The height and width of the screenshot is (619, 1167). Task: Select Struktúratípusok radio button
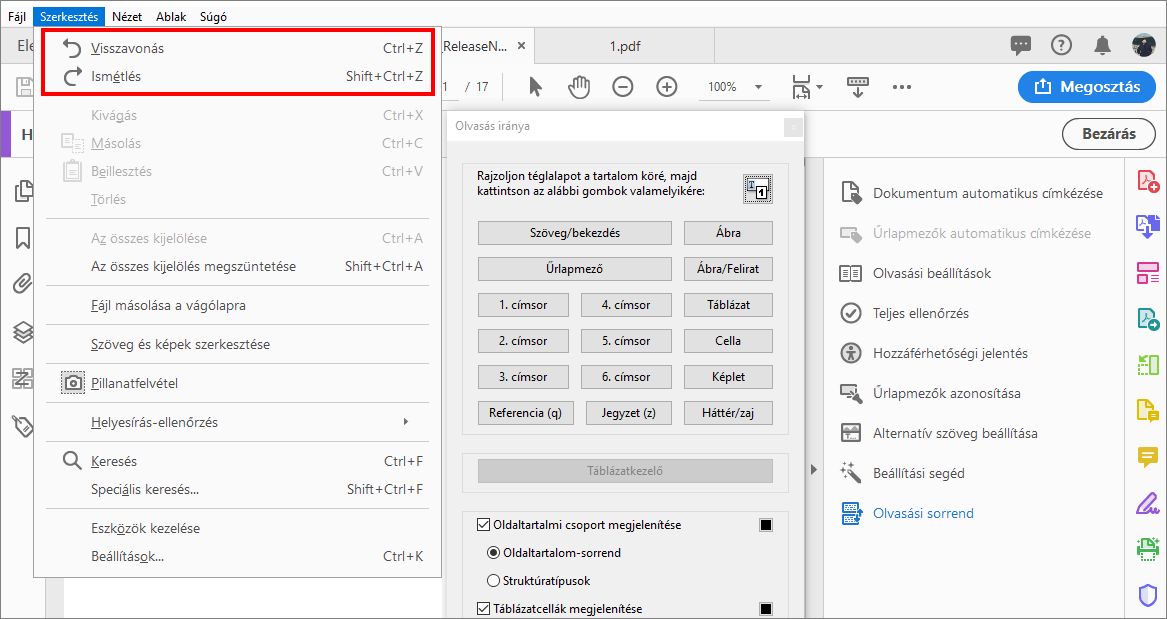[493, 580]
